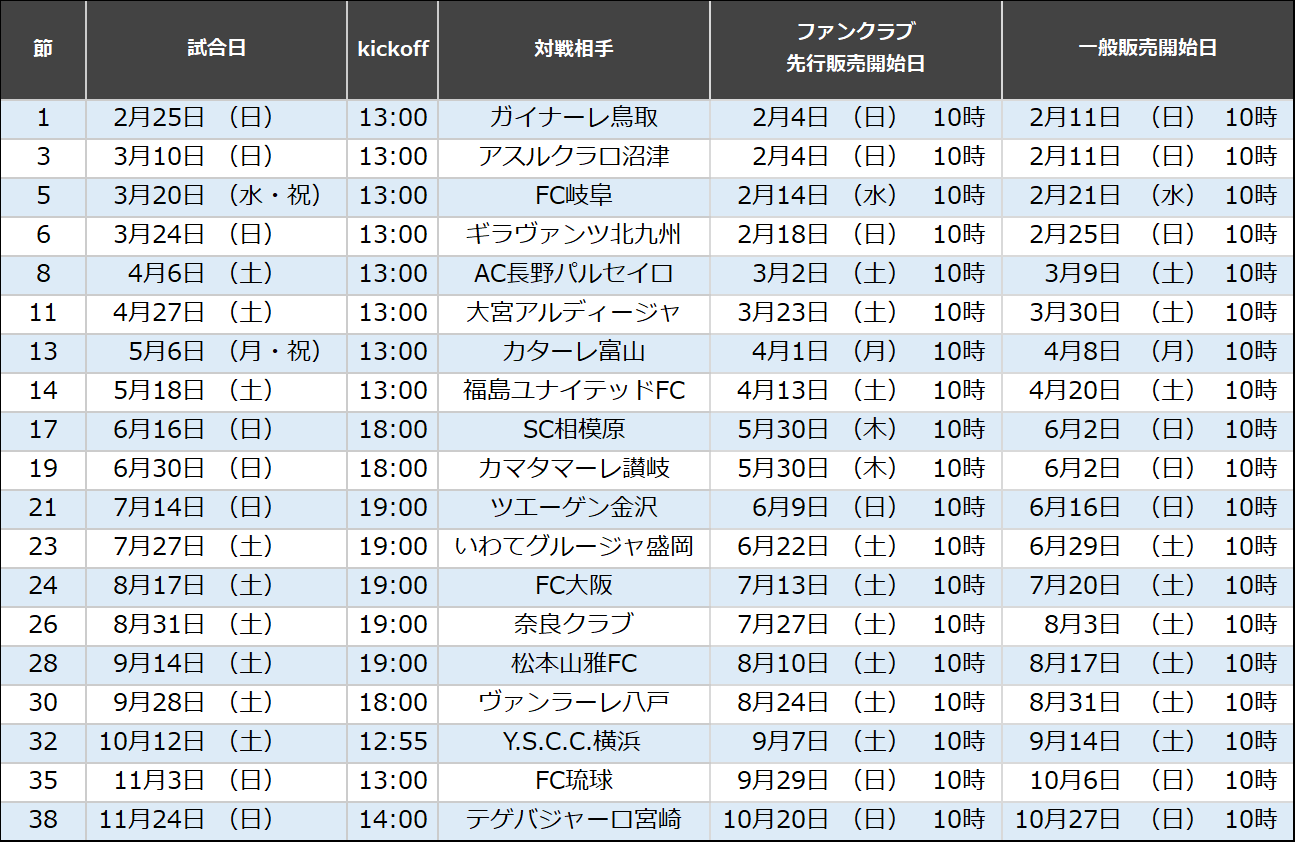1296x843 pixels.
Task: Select opponent 大宮アルディージャ
Action: [574, 313]
